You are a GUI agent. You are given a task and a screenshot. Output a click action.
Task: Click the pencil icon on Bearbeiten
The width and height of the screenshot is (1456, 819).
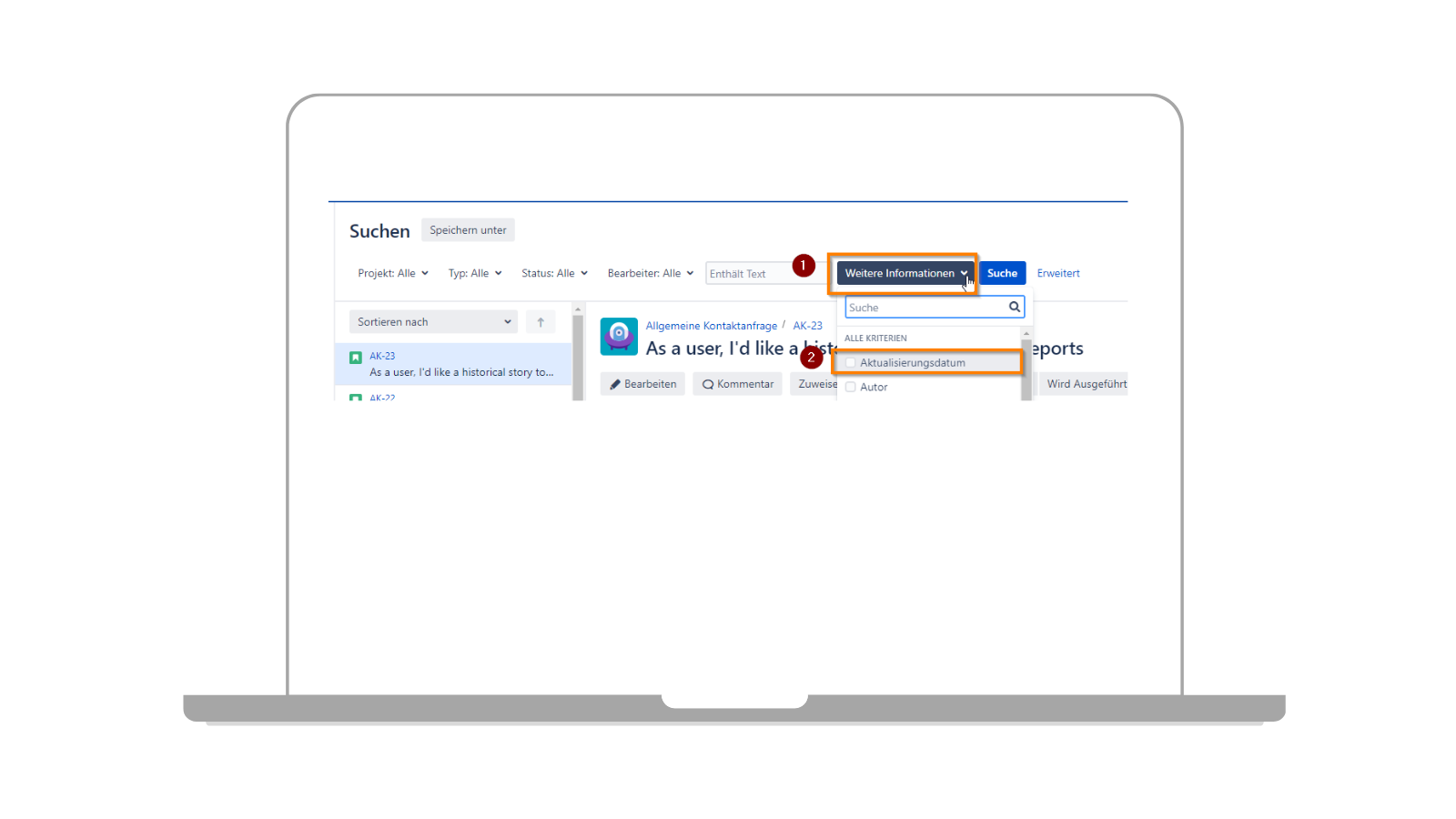(615, 385)
